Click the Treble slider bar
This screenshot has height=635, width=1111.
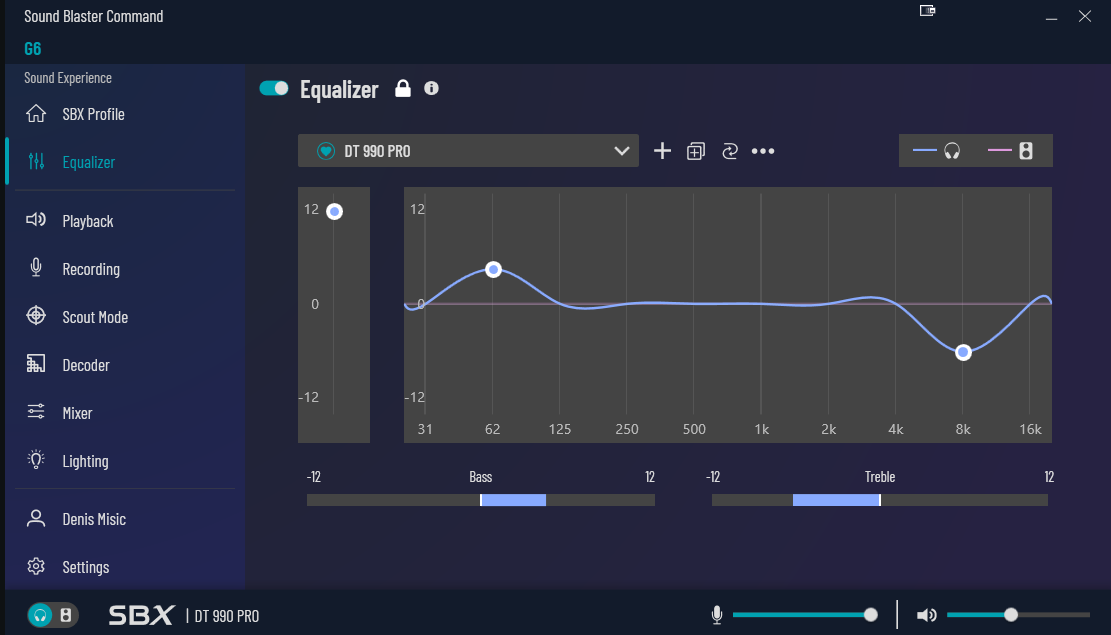coord(879,500)
